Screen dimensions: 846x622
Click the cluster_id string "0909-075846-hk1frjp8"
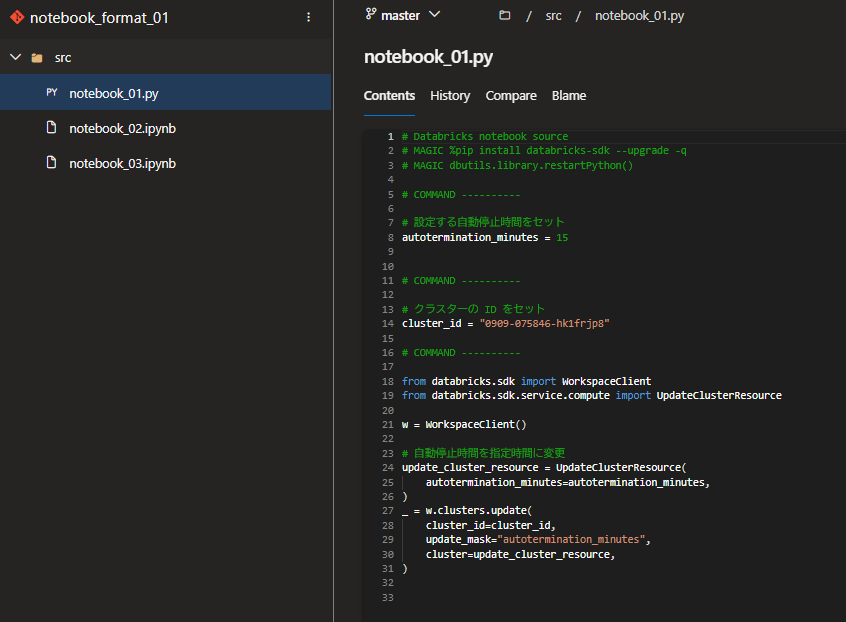[x=544, y=324]
